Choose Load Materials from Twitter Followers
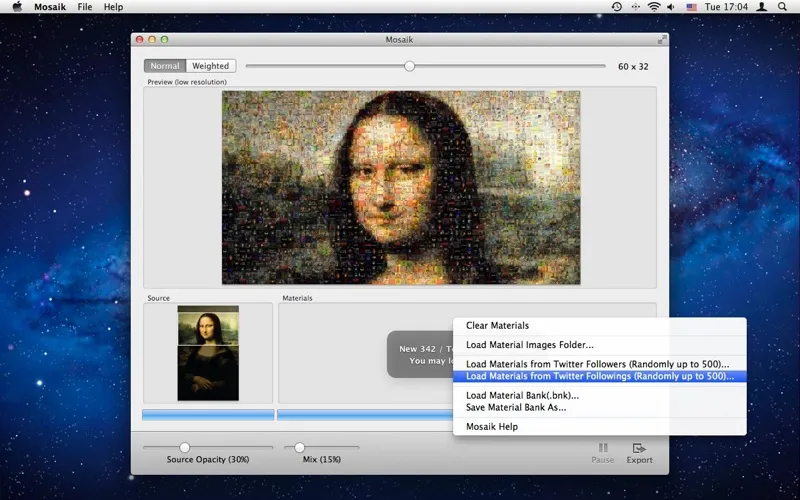800x500 pixels. point(599,364)
